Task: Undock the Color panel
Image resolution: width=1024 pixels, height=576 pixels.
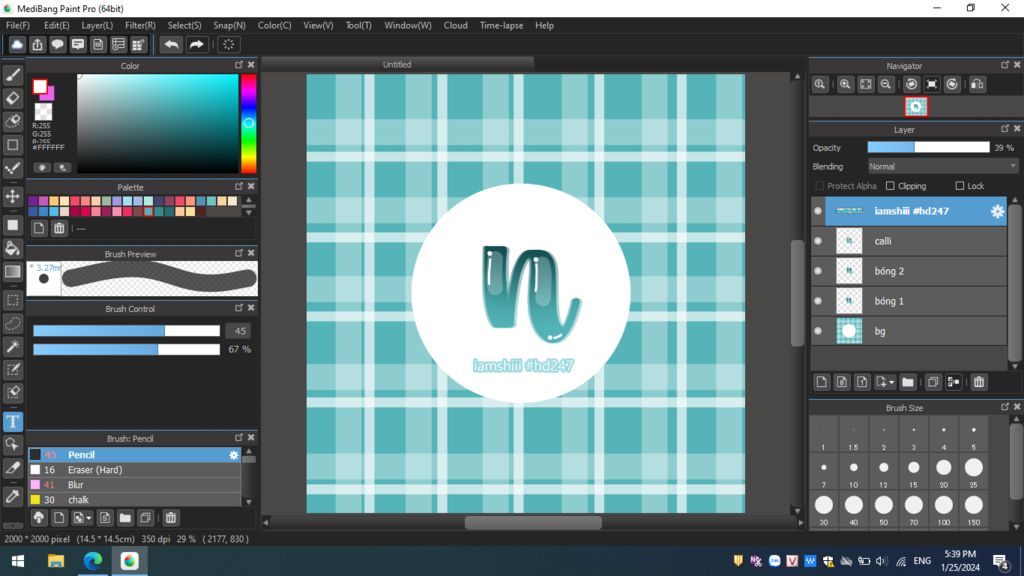Action: click(238, 65)
